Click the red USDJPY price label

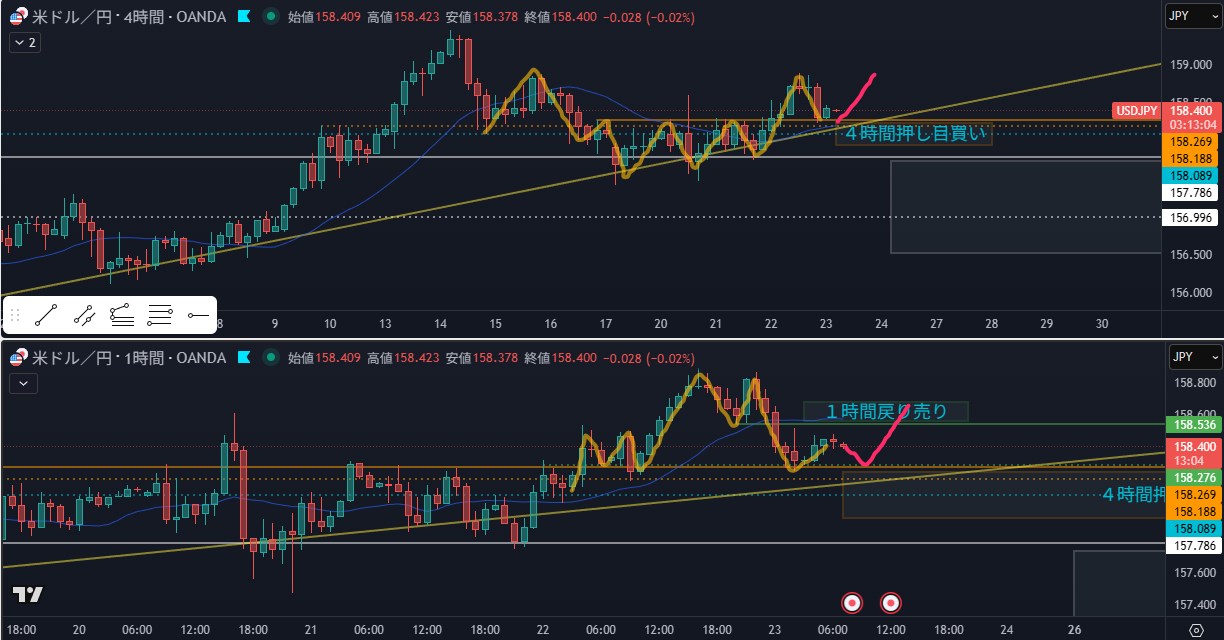[1137, 110]
